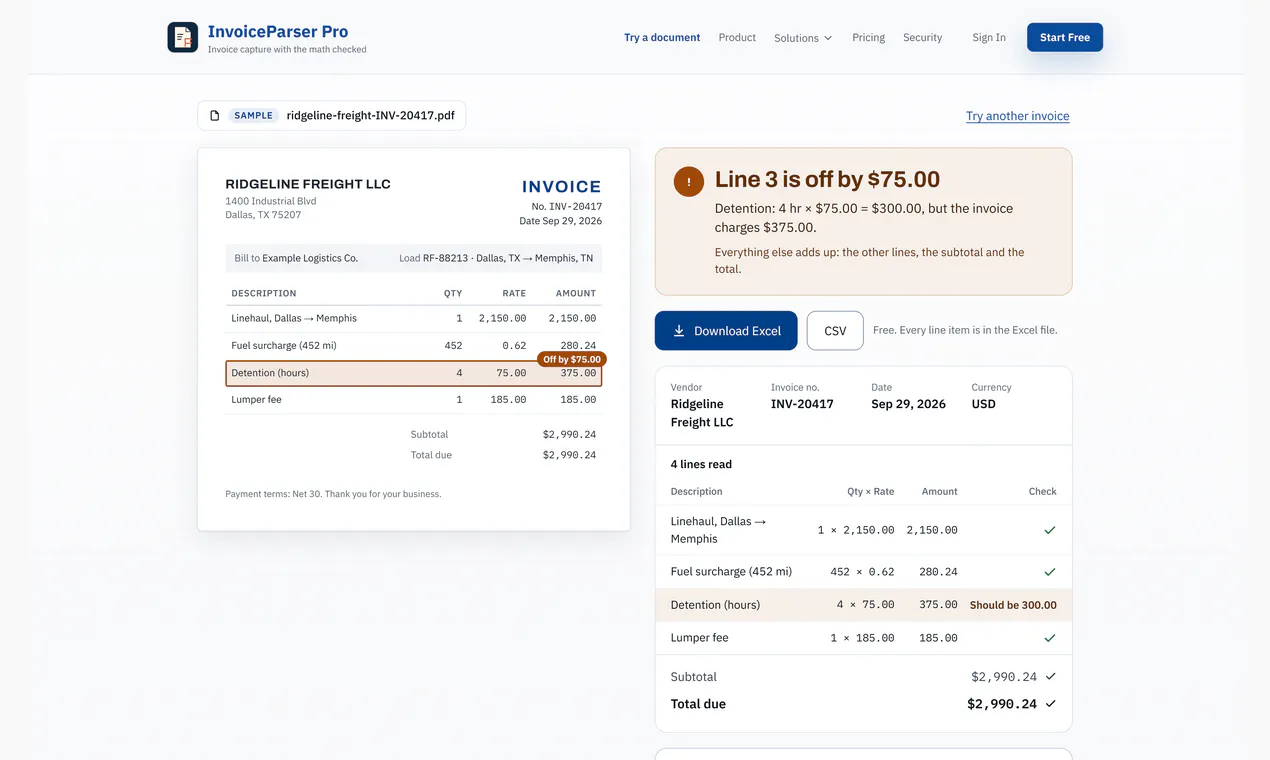Image resolution: width=1270 pixels, height=760 pixels.
Task: Go to the Security page
Action: click(x=922, y=37)
